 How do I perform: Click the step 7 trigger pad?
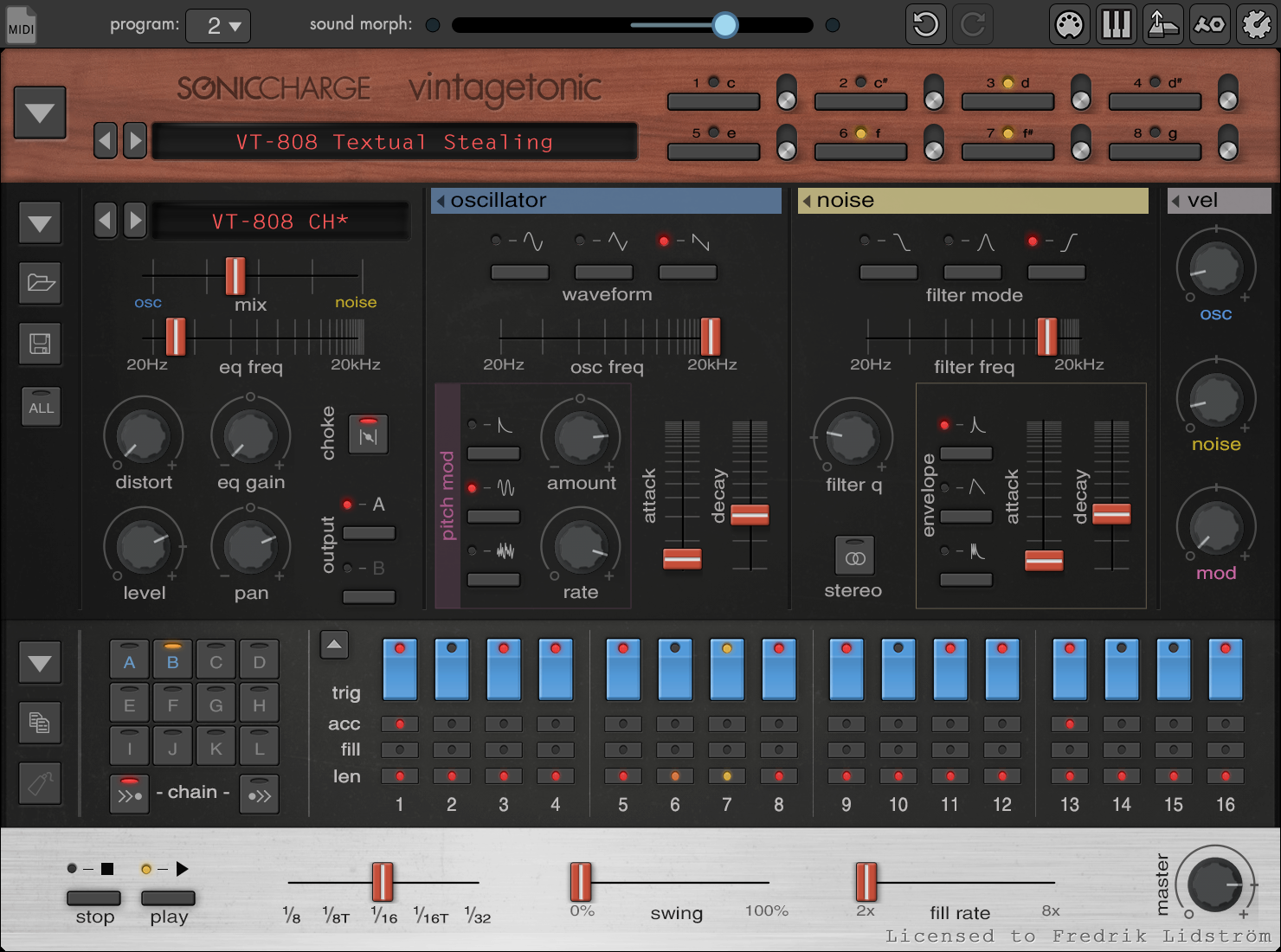coord(726,670)
